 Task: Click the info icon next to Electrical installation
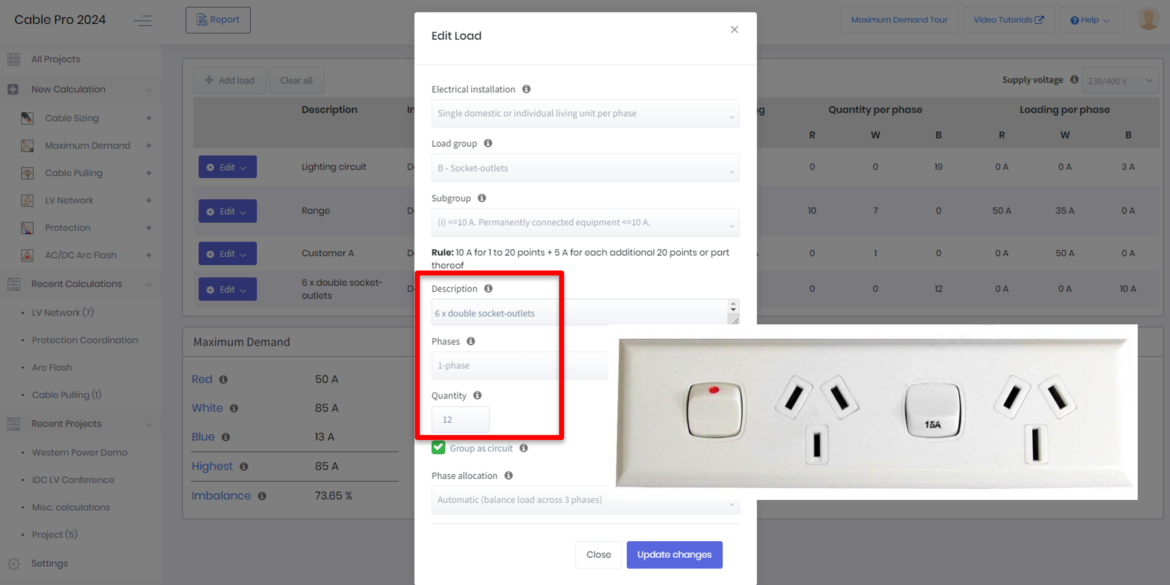(x=526, y=89)
